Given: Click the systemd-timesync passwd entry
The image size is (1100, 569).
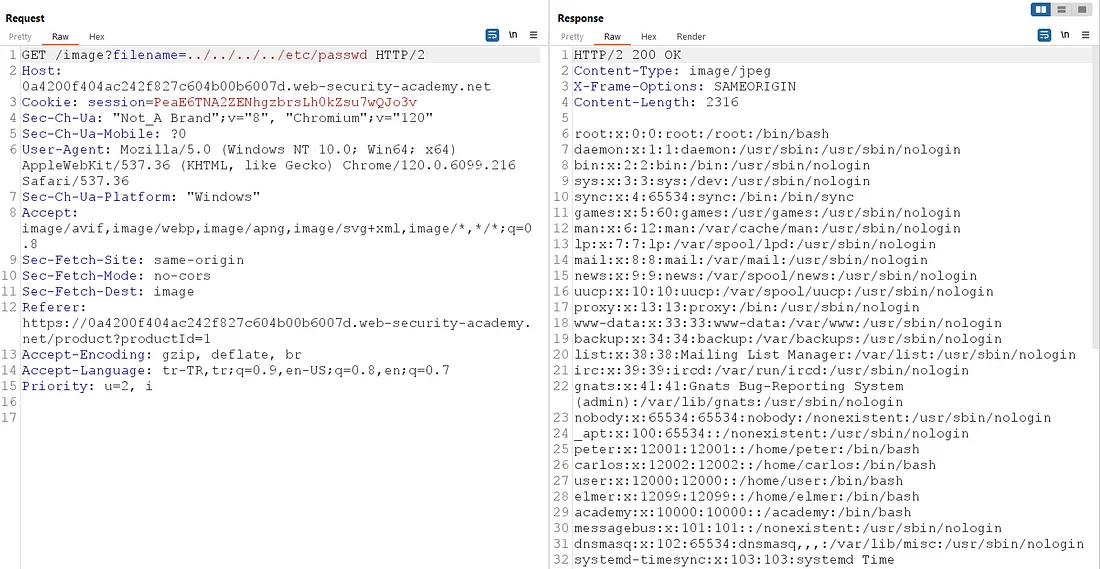Looking at the screenshot, I should click(x=735, y=560).
